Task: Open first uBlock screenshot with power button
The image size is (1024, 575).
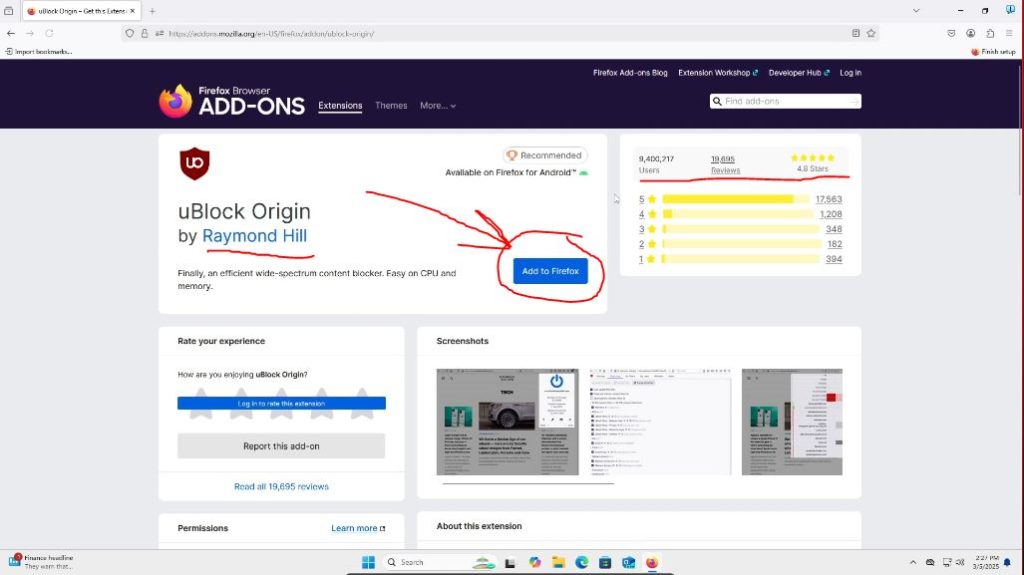Action: (507, 422)
